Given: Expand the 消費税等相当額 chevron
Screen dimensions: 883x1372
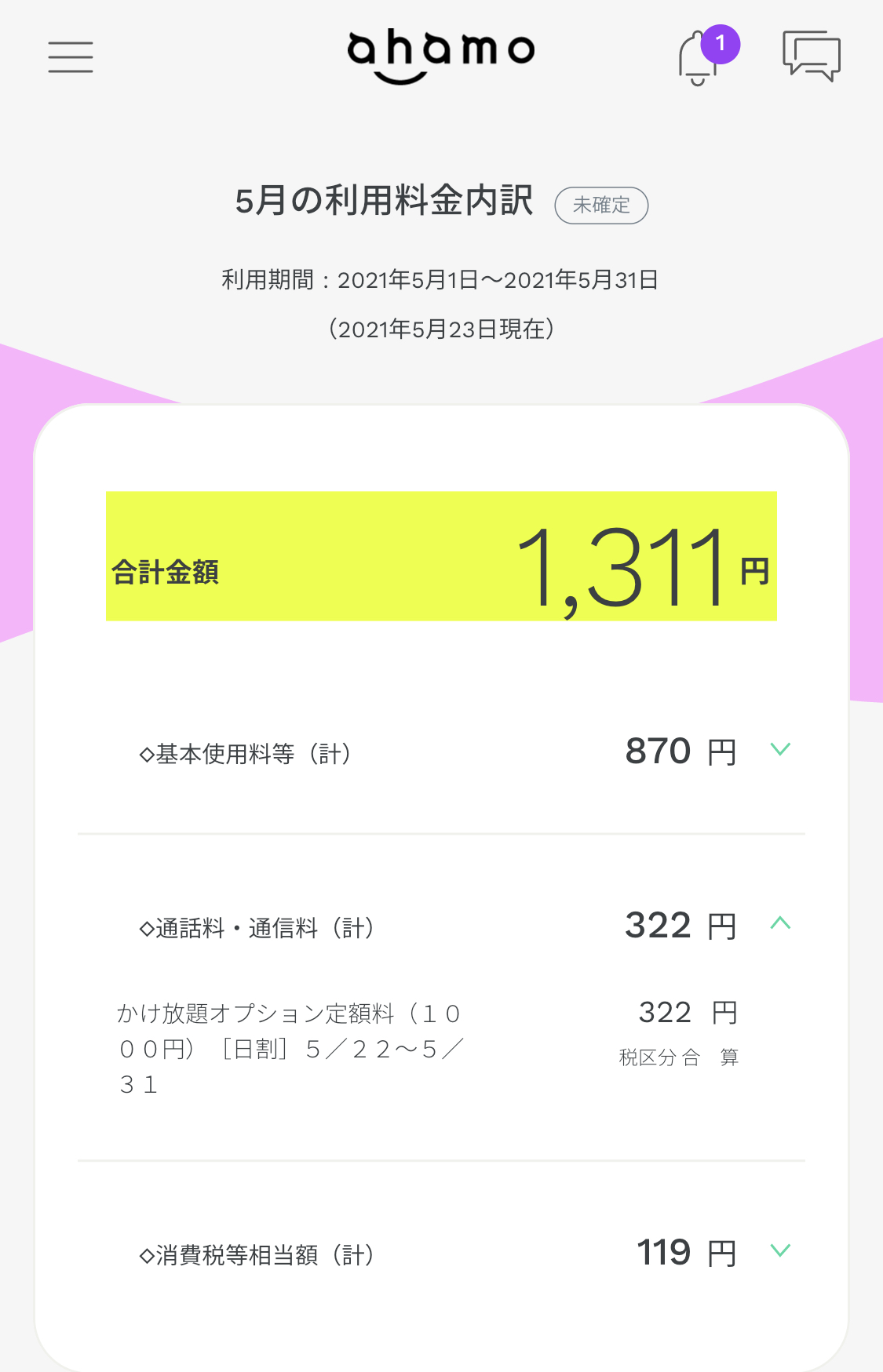Looking at the screenshot, I should 780,1250.
